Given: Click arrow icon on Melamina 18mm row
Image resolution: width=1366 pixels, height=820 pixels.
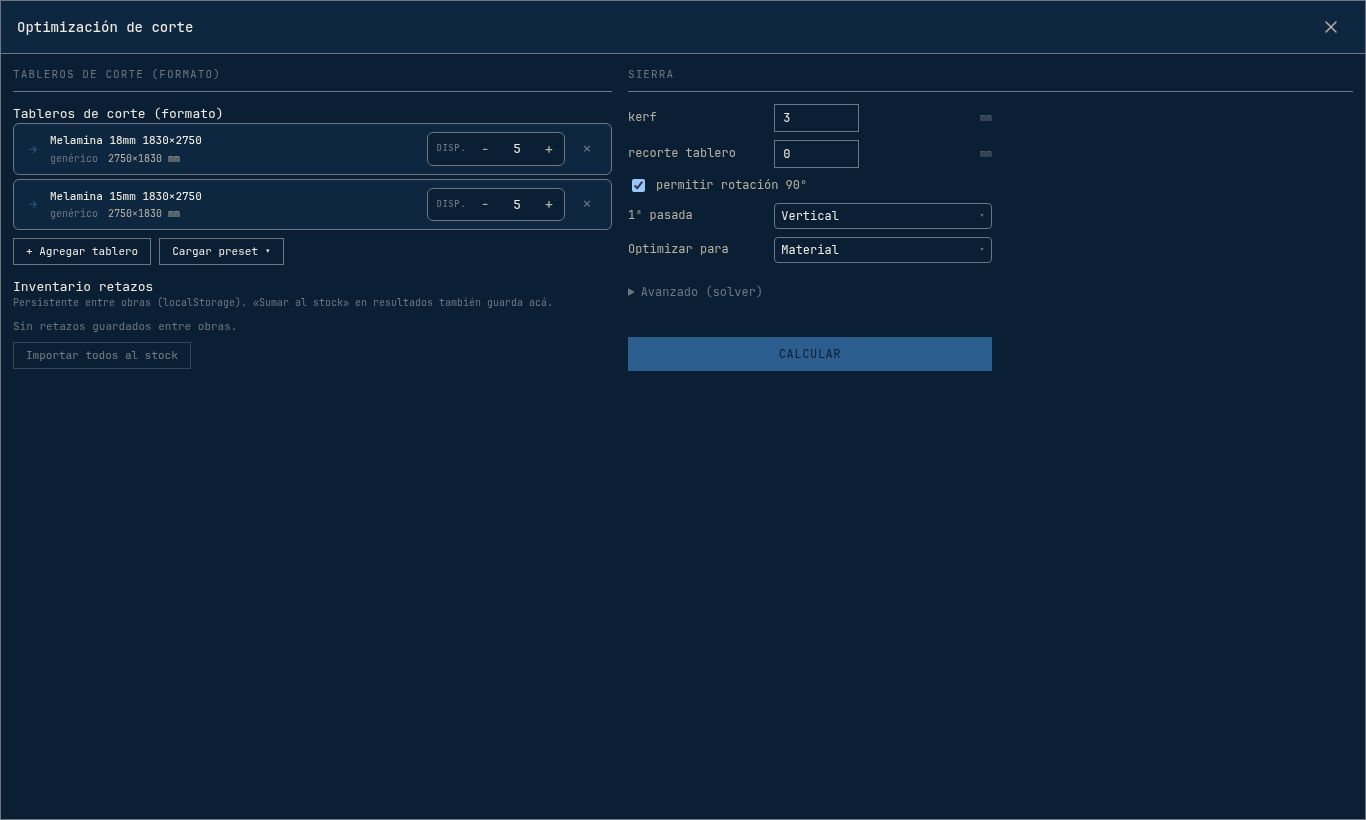Looking at the screenshot, I should pyautogui.click(x=33, y=149).
